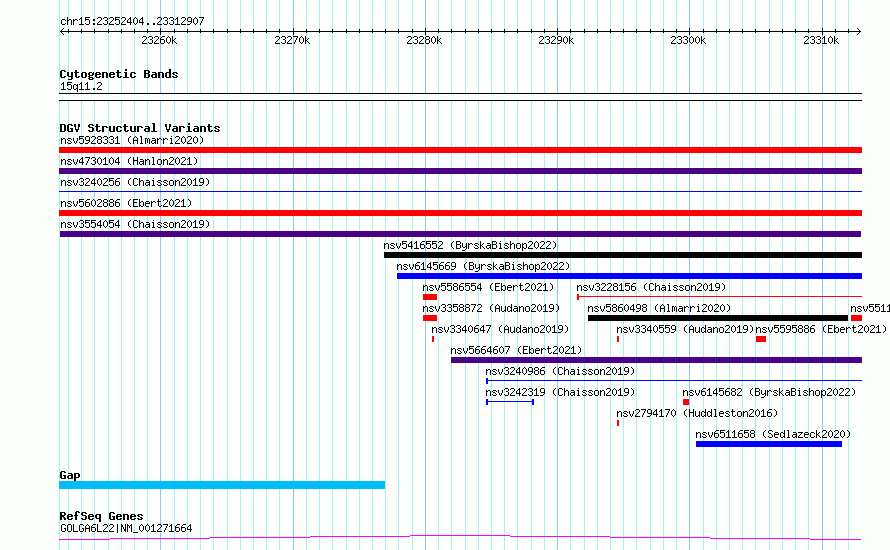The image size is (890, 550).
Task: Open the nsv3340559 (Audano2019) label
Action: click(685, 329)
